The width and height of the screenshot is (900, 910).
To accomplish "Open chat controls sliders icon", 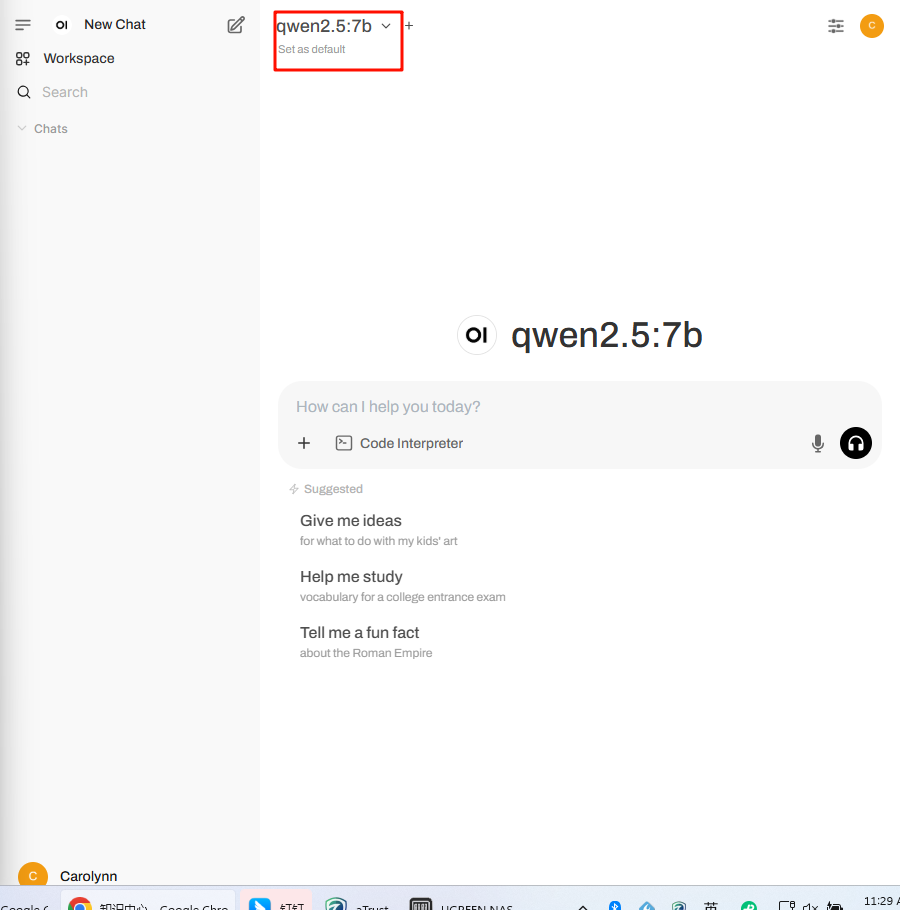I will [x=836, y=26].
